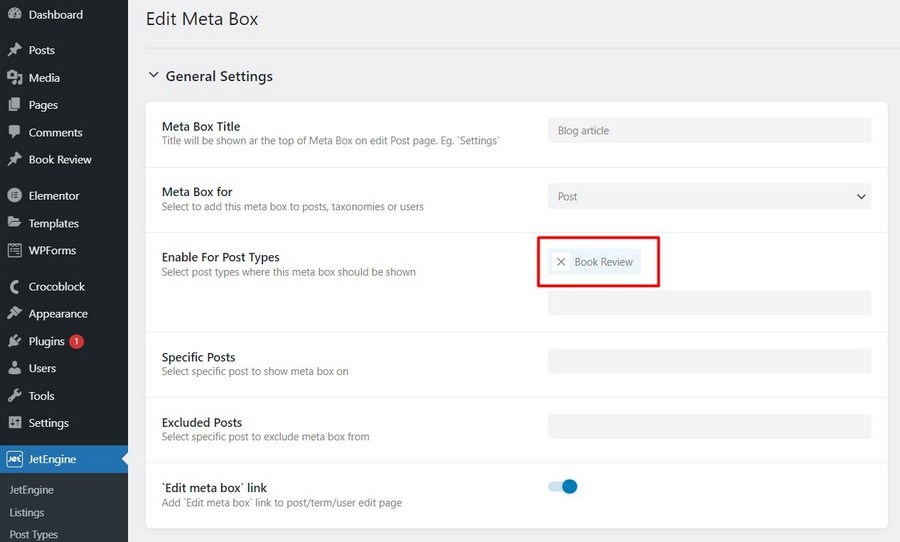Click the Edit Meta Box page title

pos(202,19)
